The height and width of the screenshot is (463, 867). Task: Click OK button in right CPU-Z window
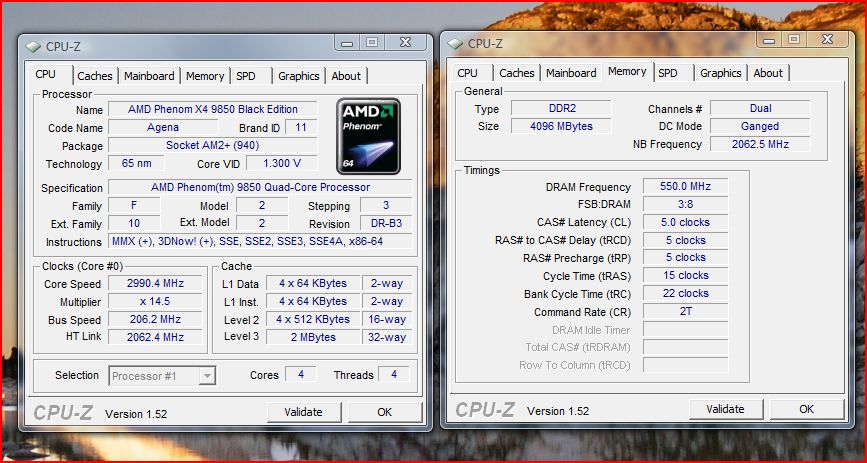[x=807, y=409]
